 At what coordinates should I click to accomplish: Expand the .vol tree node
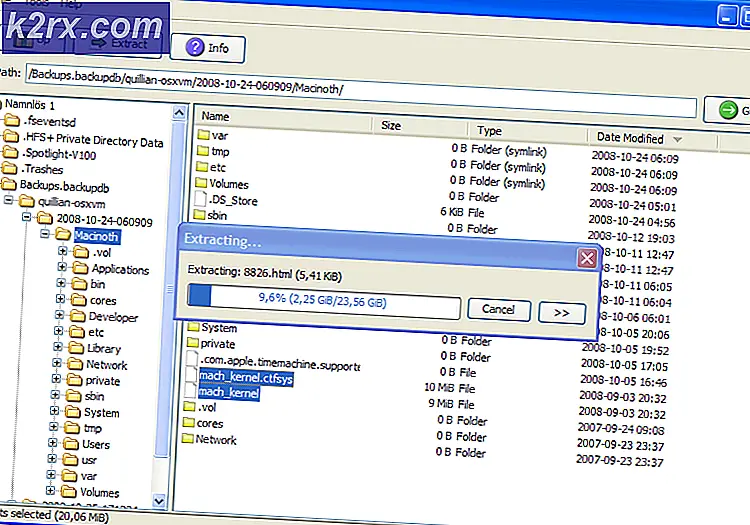click(63, 250)
